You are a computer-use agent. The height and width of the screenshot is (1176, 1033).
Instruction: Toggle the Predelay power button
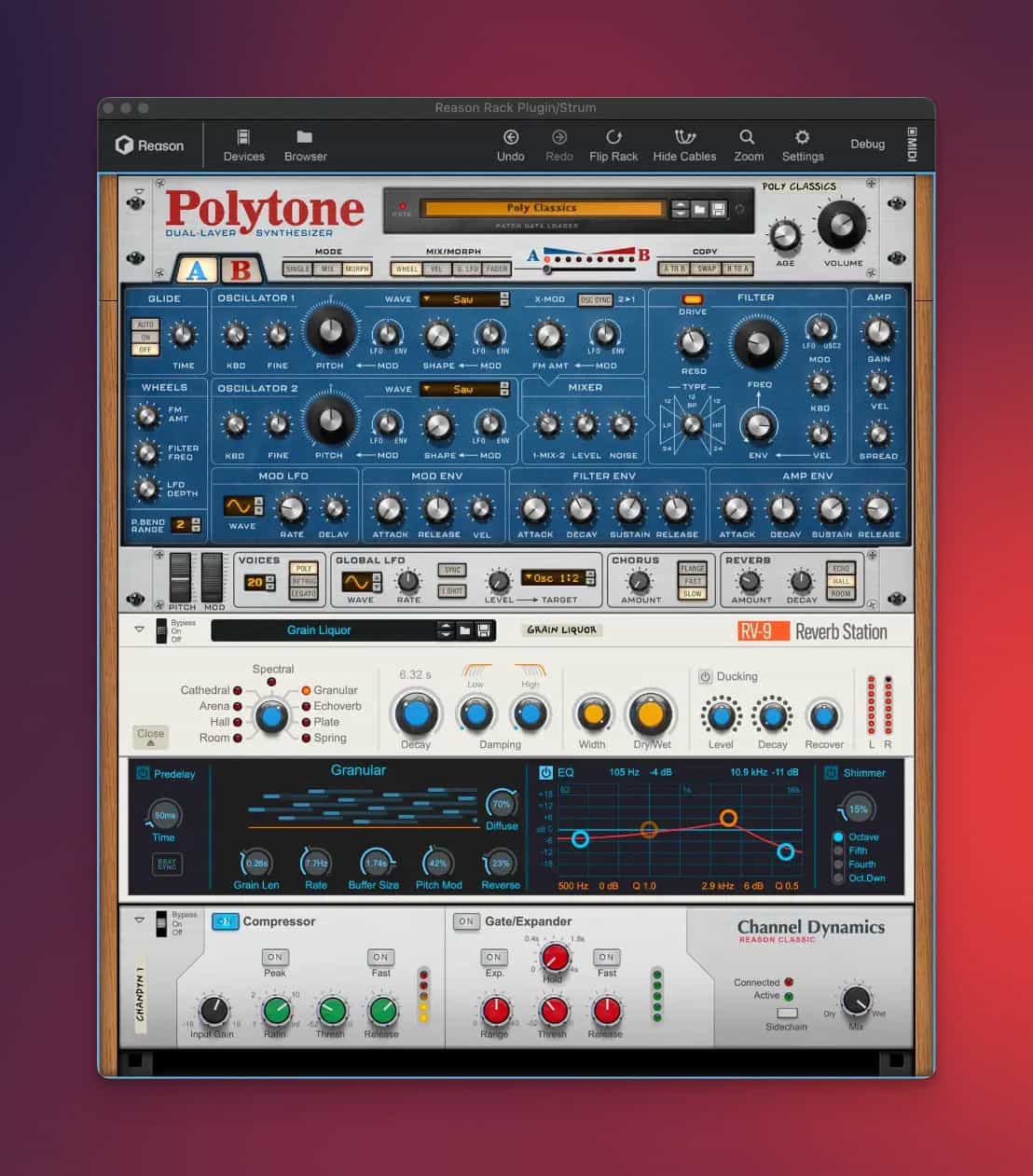click(143, 773)
